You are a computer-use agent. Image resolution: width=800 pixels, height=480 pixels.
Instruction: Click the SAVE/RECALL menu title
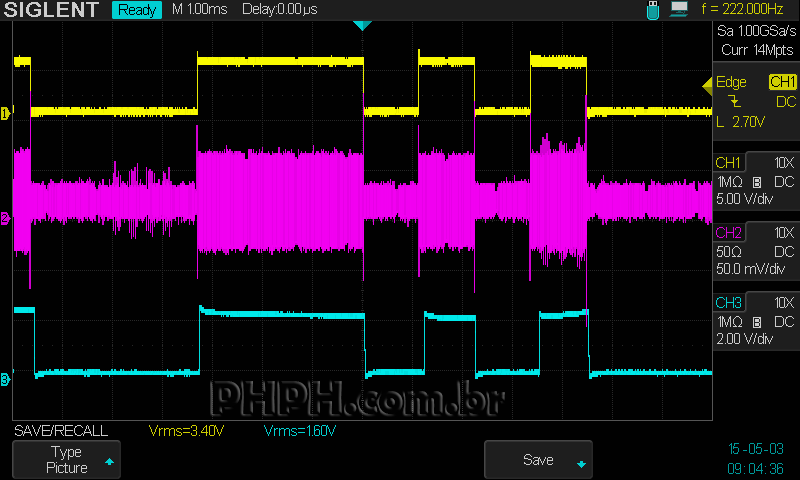58,431
